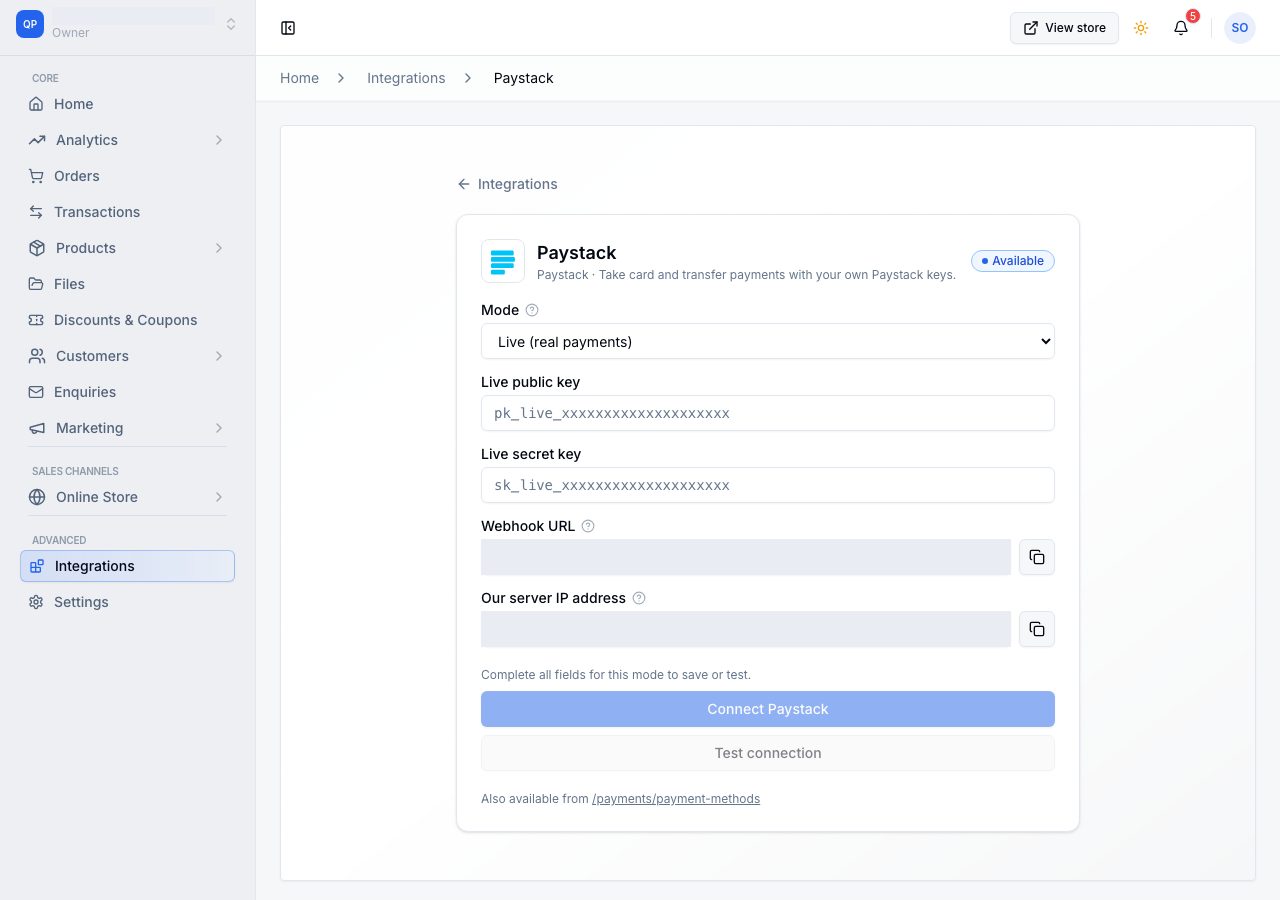Image resolution: width=1280 pixels, height=900 pixels.
Task: Open the store switcher chevrons
Action: 231,24
